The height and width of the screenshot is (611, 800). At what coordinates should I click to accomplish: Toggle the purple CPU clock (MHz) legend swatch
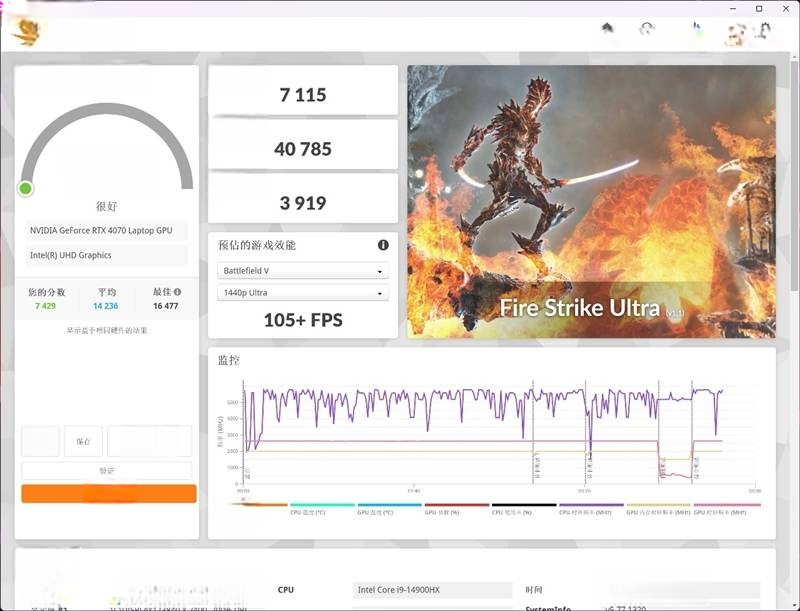591,505
